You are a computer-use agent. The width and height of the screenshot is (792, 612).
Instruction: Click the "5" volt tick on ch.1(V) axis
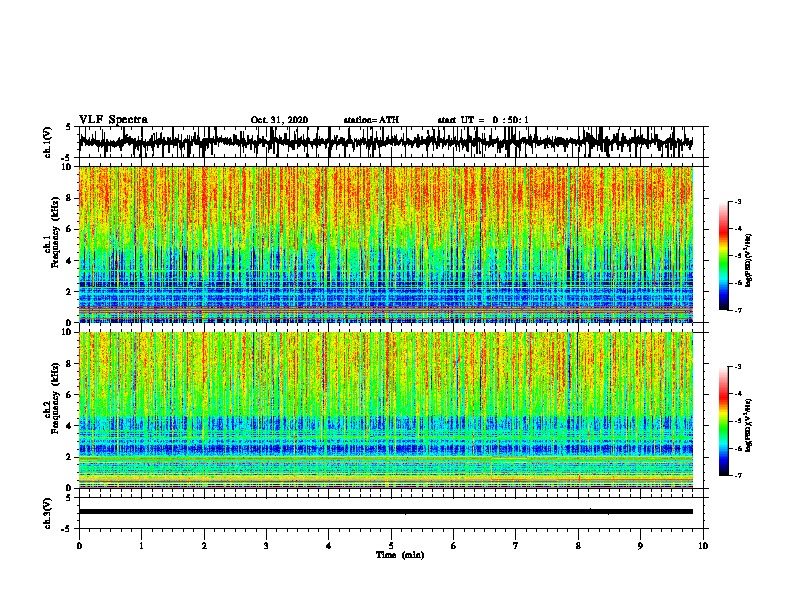[x=69, y=127]
